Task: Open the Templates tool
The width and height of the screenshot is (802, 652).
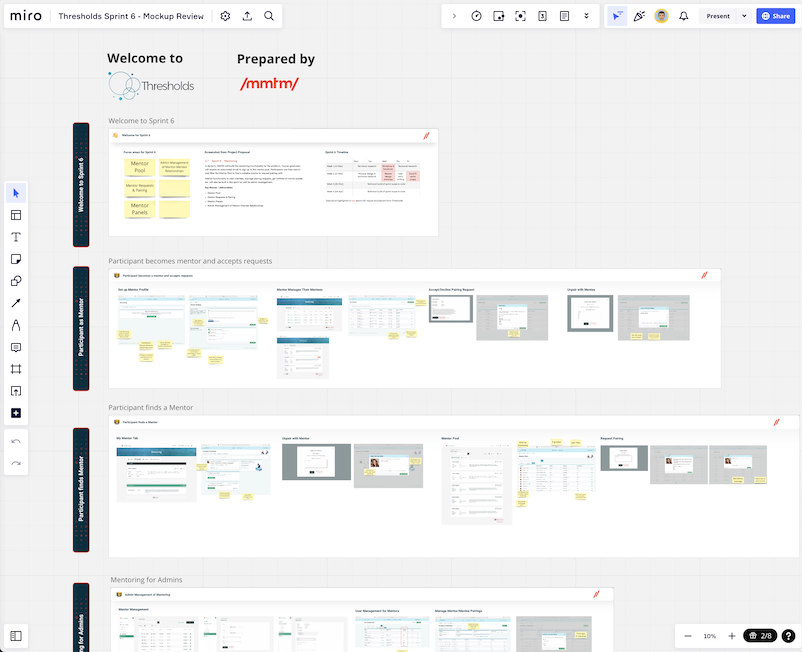Action: click(16, 215)
